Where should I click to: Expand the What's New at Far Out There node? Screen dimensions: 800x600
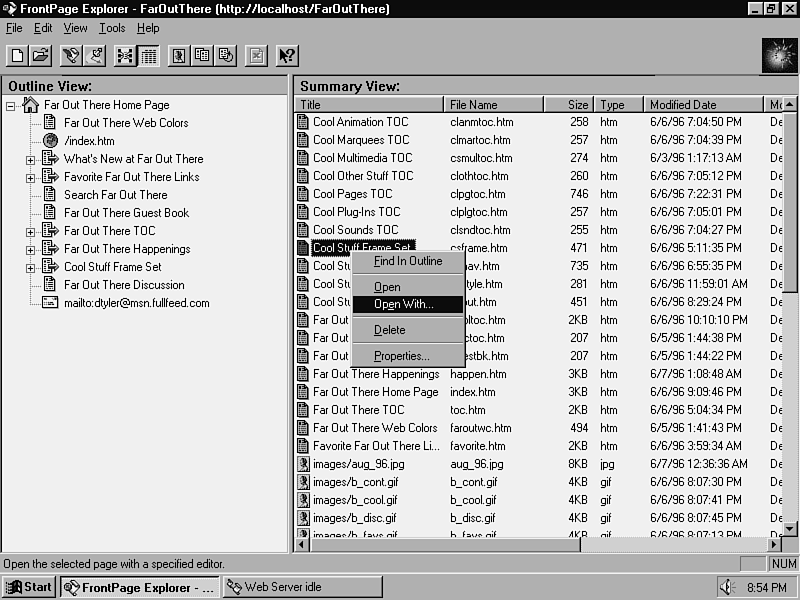30,160
